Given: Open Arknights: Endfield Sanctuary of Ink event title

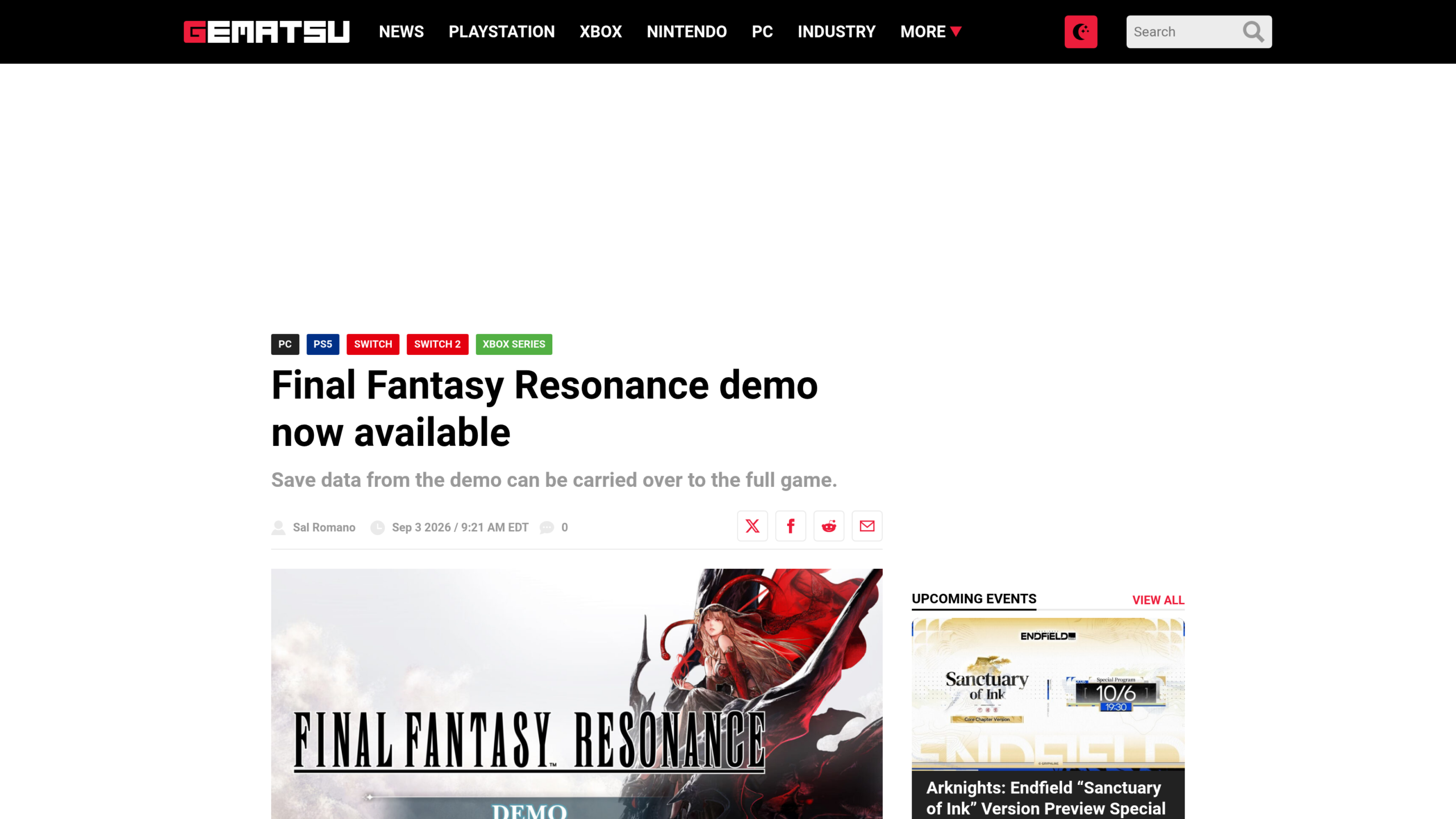Looking at the screenshot, I should coord(1045,798).
